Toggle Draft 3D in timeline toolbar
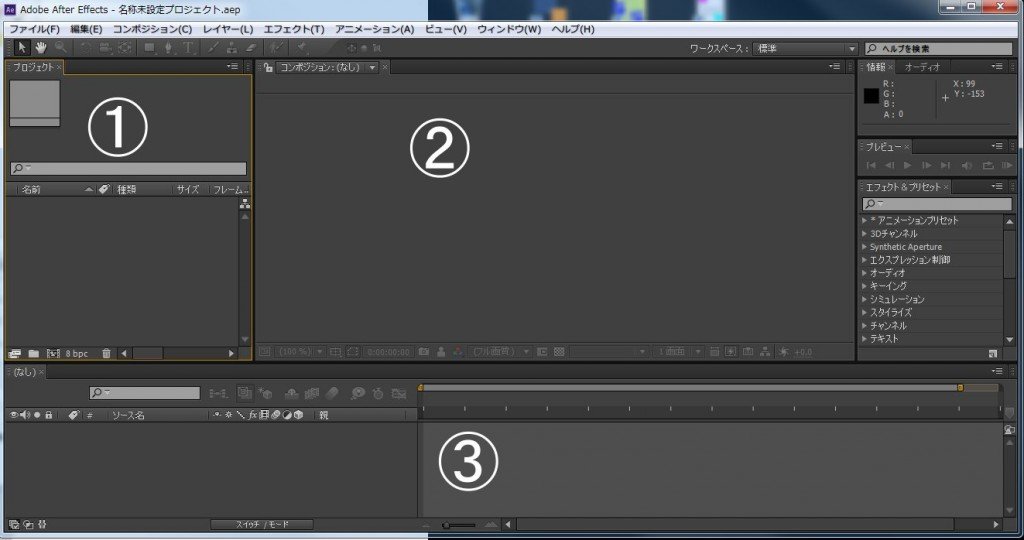The width and height of the screenshot is (1024, 540). [264, 393]
